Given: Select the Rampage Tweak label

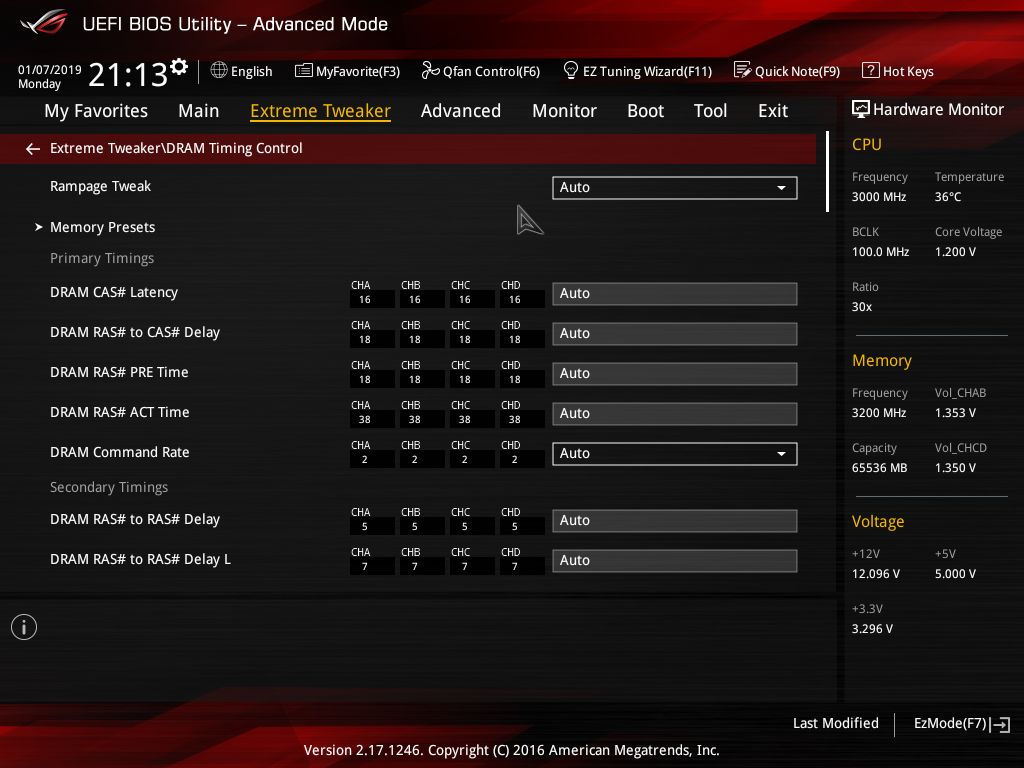Looking at the screenshot, I should point(100,186).
